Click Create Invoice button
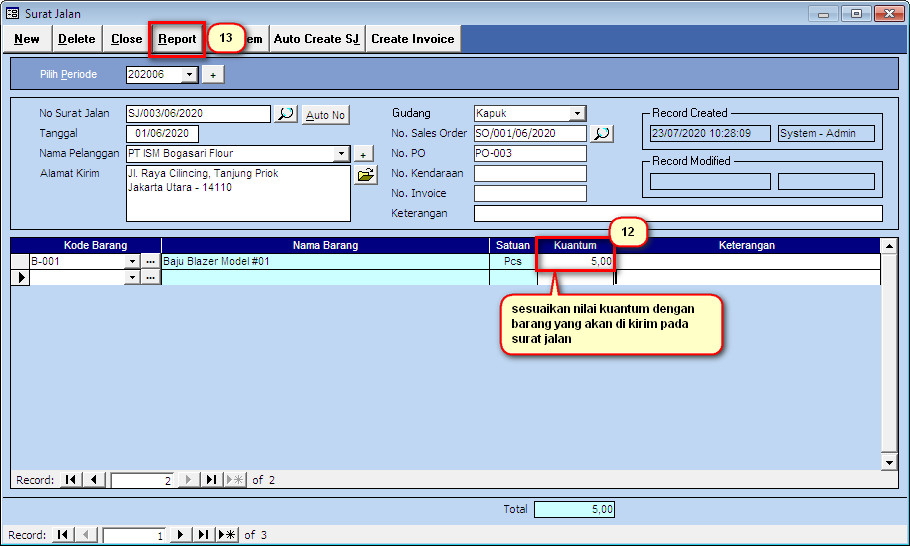 413,39
